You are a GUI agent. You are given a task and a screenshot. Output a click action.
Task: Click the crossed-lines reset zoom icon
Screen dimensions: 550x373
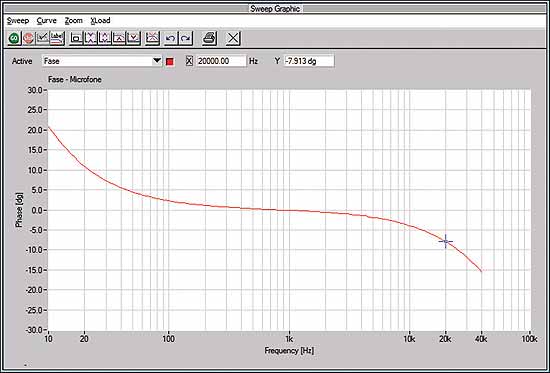152,38
